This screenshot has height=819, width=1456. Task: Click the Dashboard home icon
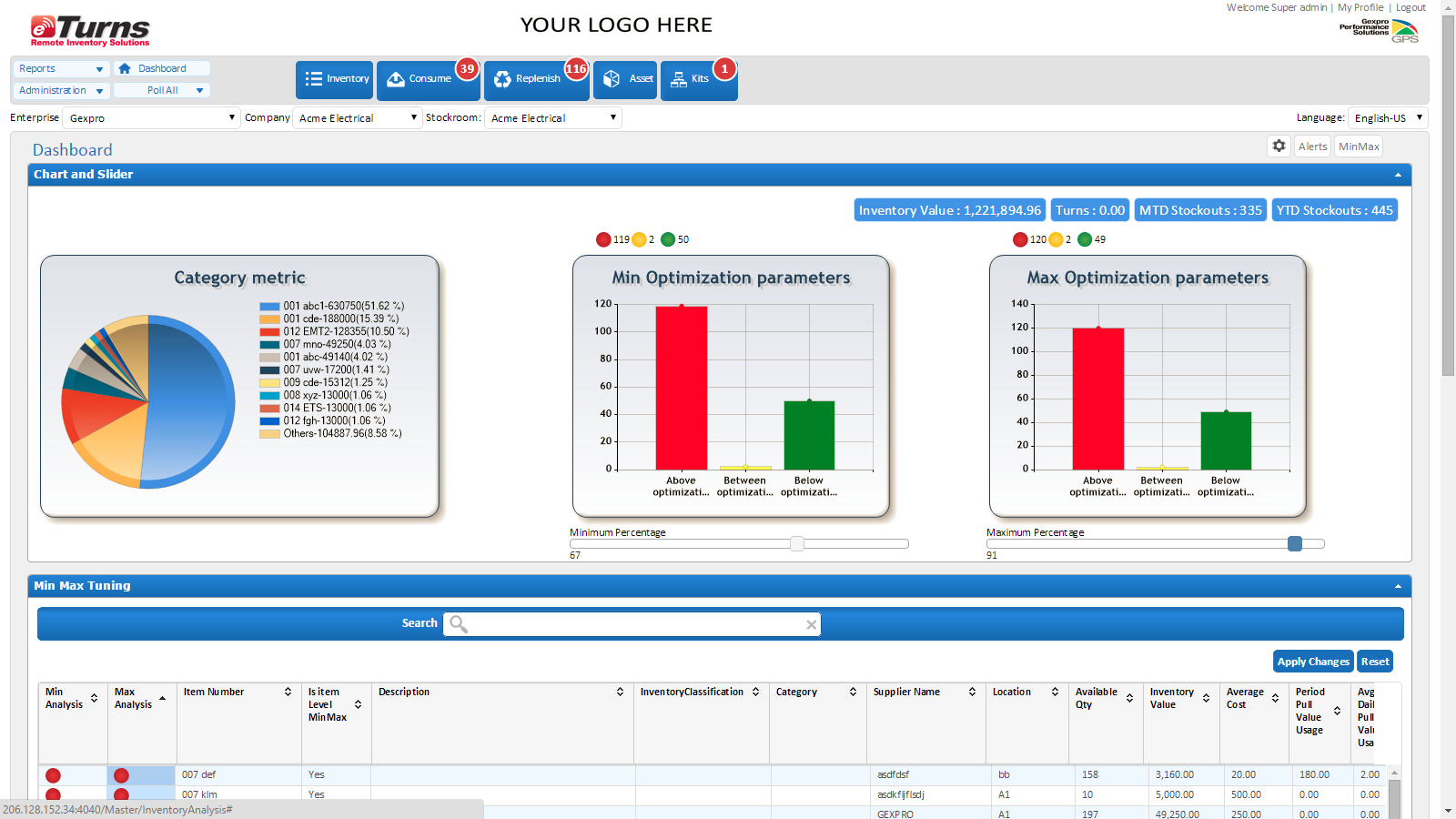point(125,68)
